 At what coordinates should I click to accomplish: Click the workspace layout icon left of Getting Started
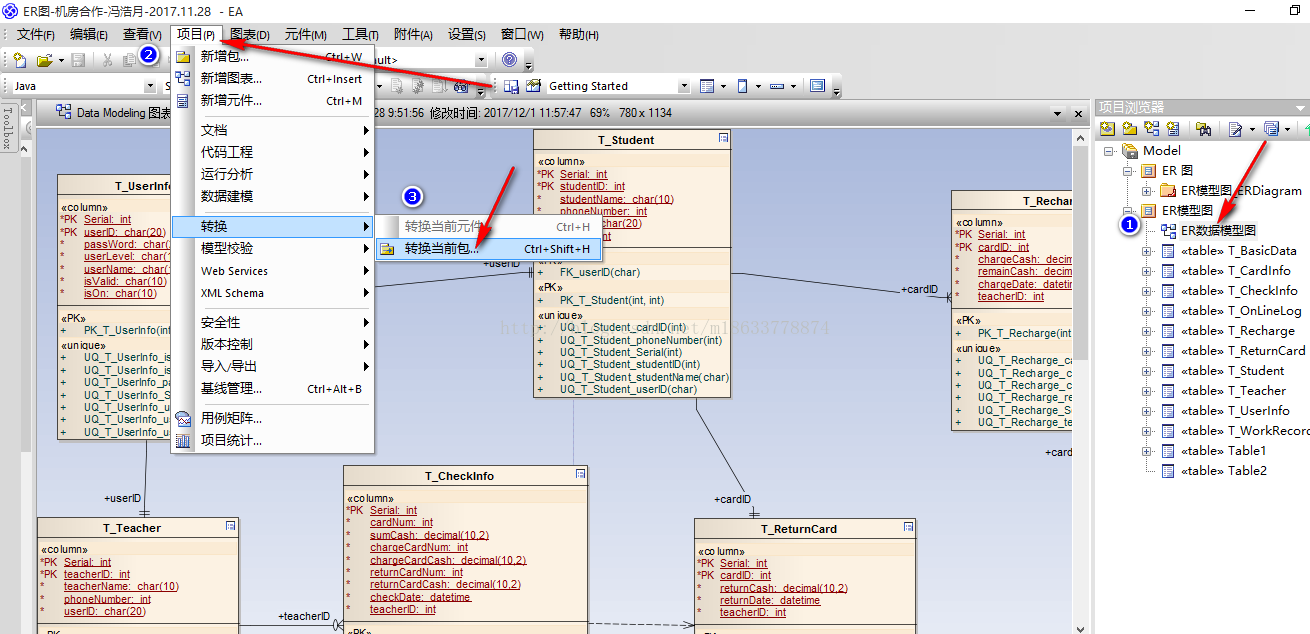(512, 86)
